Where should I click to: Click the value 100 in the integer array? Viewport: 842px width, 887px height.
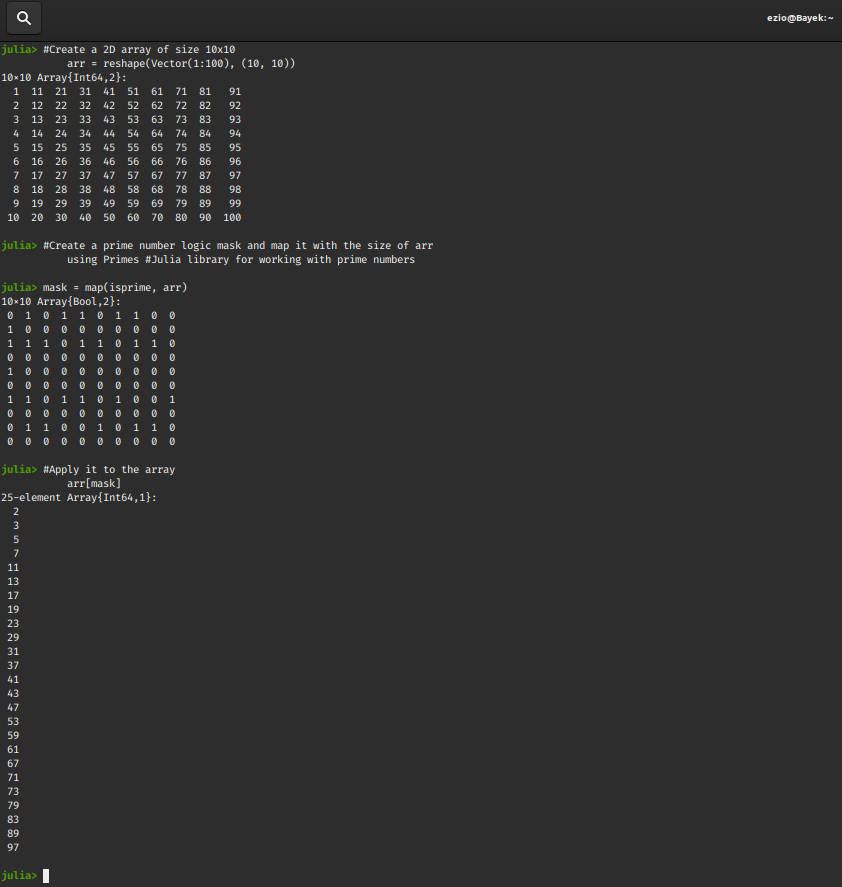coord(232,217)
